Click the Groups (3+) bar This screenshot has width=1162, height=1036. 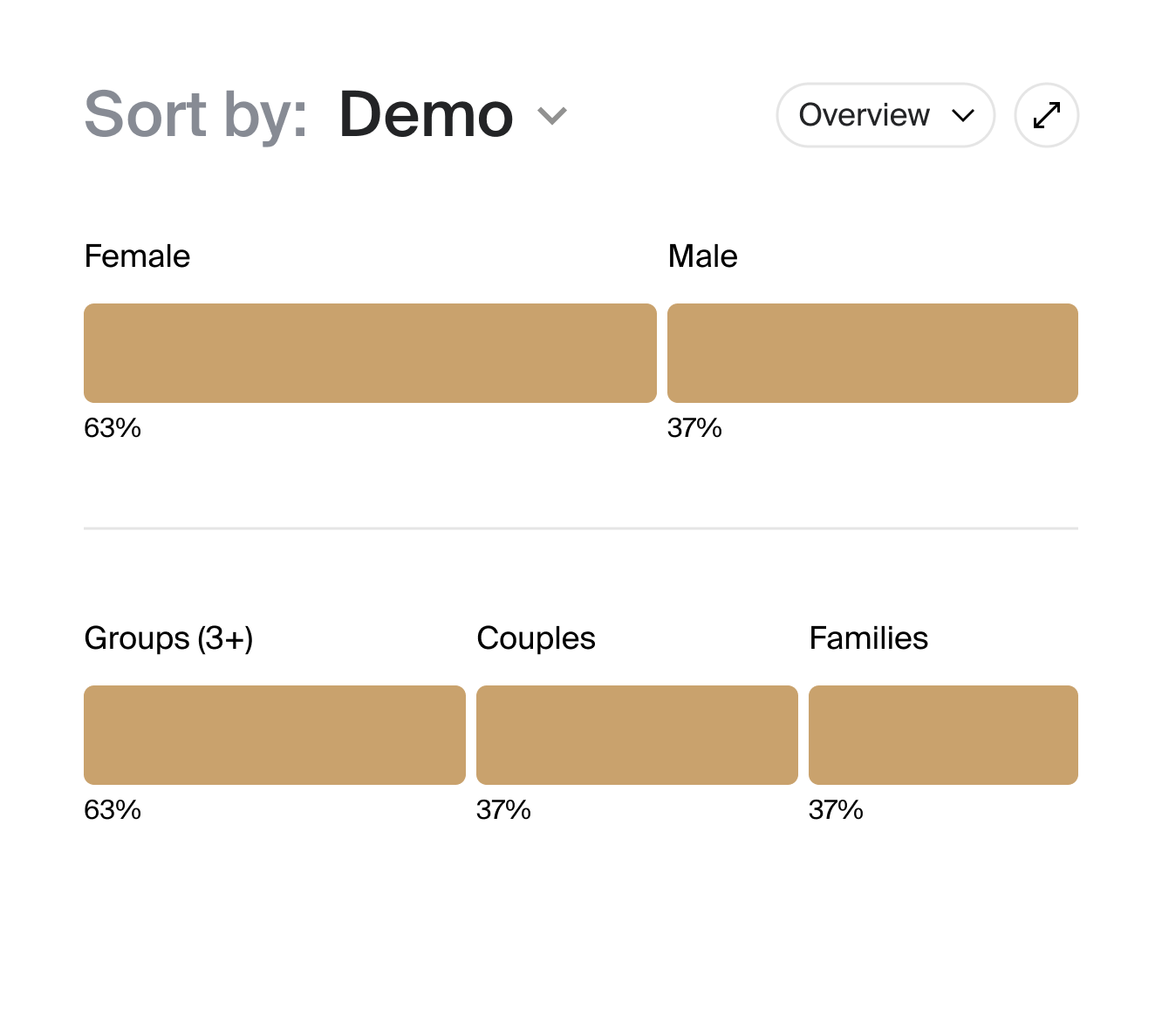[x=275, y=734]
